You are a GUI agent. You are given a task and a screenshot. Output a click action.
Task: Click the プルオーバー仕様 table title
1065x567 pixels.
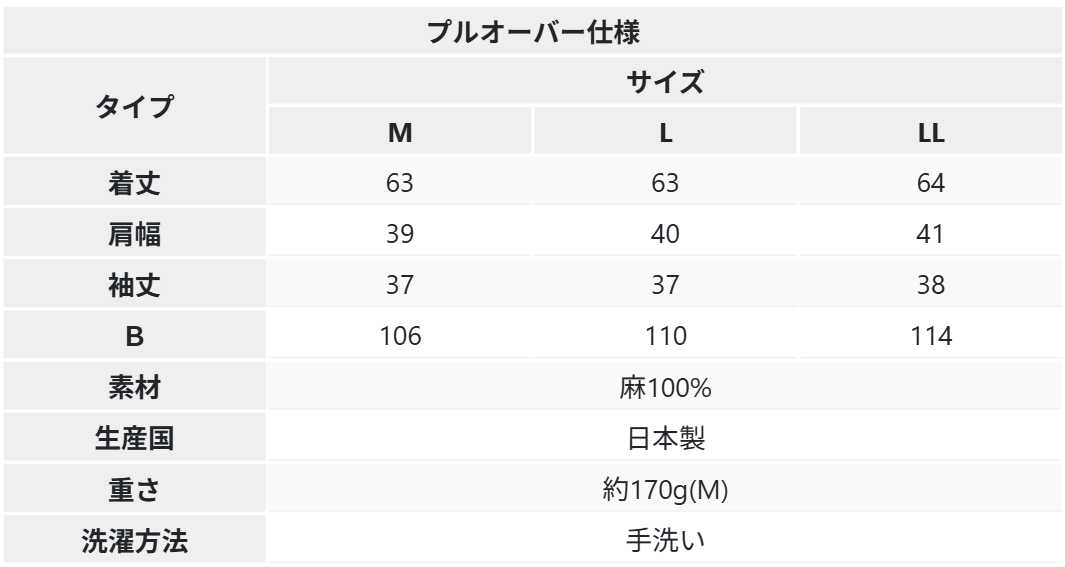tap(532, 31)
